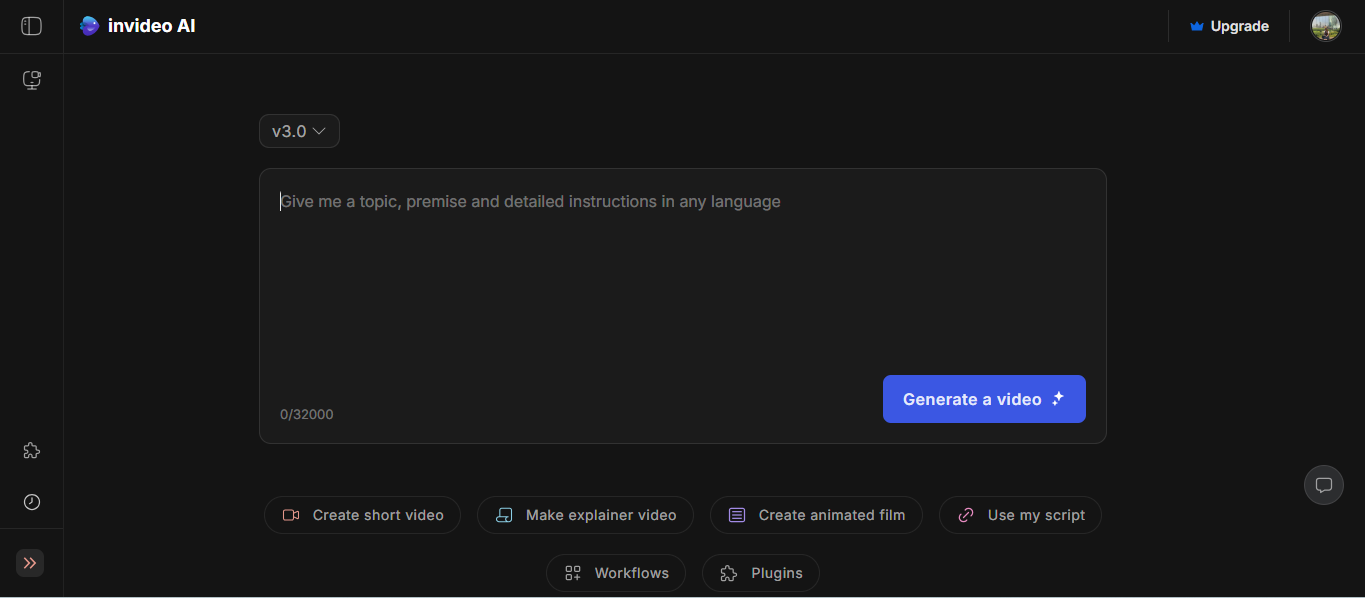Open the feedback chat bubble
1365x598 pixels.
[1323, 485]
